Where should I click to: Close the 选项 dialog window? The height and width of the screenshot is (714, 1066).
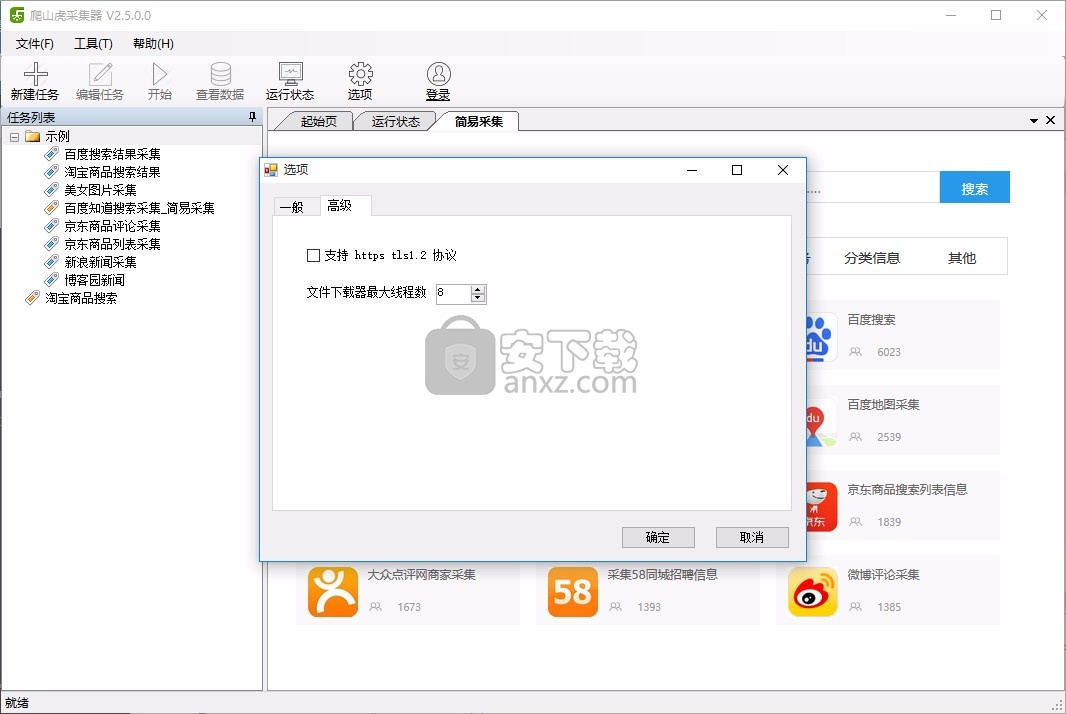(783, 170)
